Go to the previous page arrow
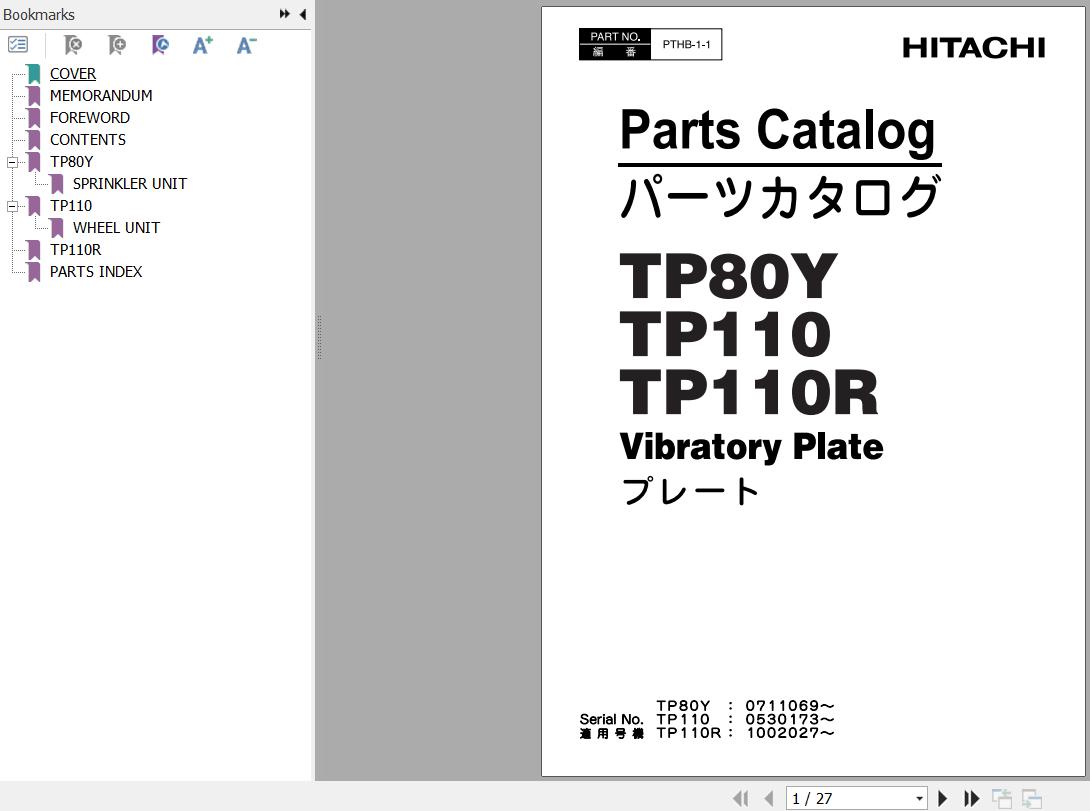Screen dimensions: 1090x811 coord(768,798)
